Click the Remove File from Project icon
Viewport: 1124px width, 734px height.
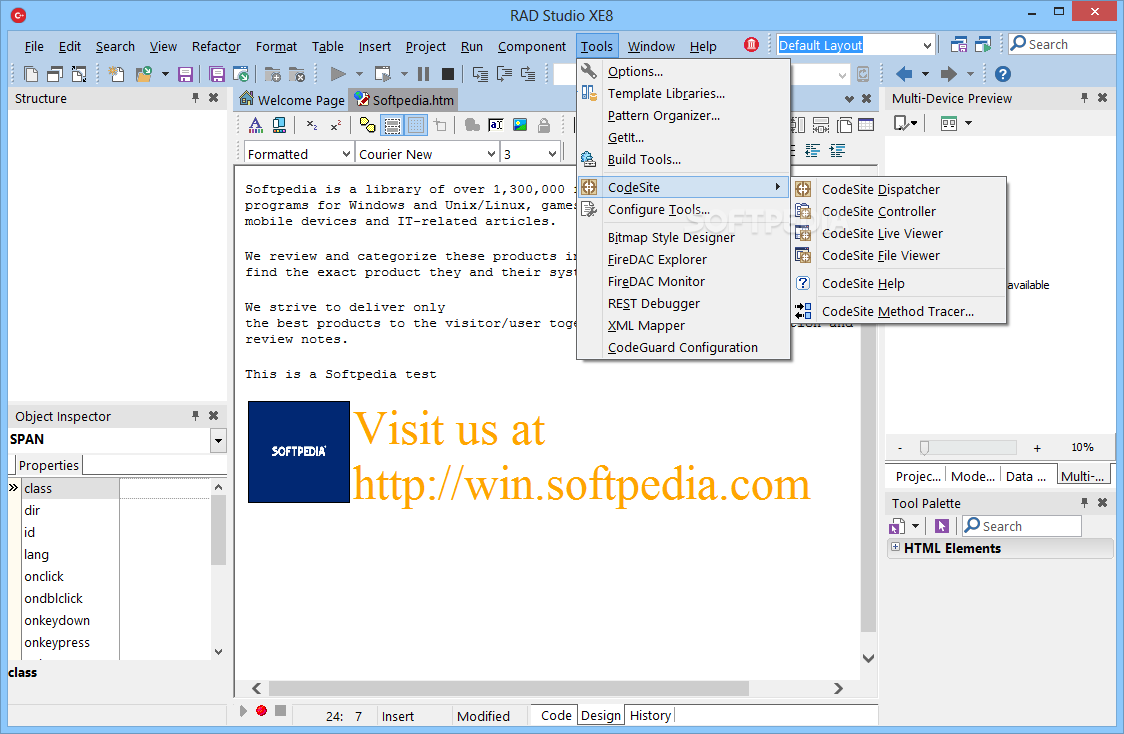click(297, 74)
